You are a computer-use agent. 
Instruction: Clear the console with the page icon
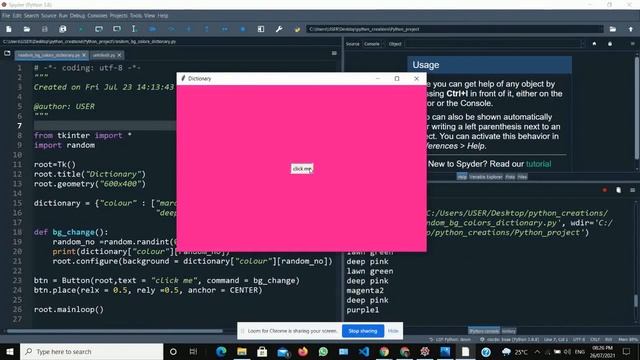coord(618,190)
